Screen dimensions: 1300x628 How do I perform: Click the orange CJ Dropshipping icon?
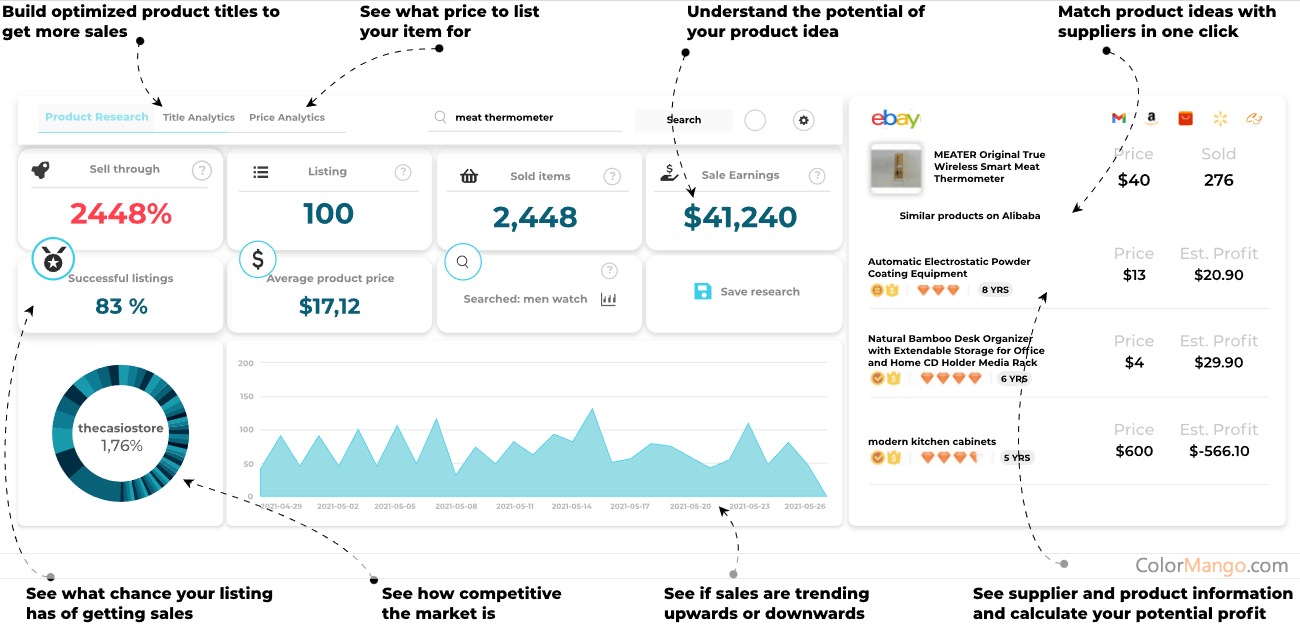1254,118
